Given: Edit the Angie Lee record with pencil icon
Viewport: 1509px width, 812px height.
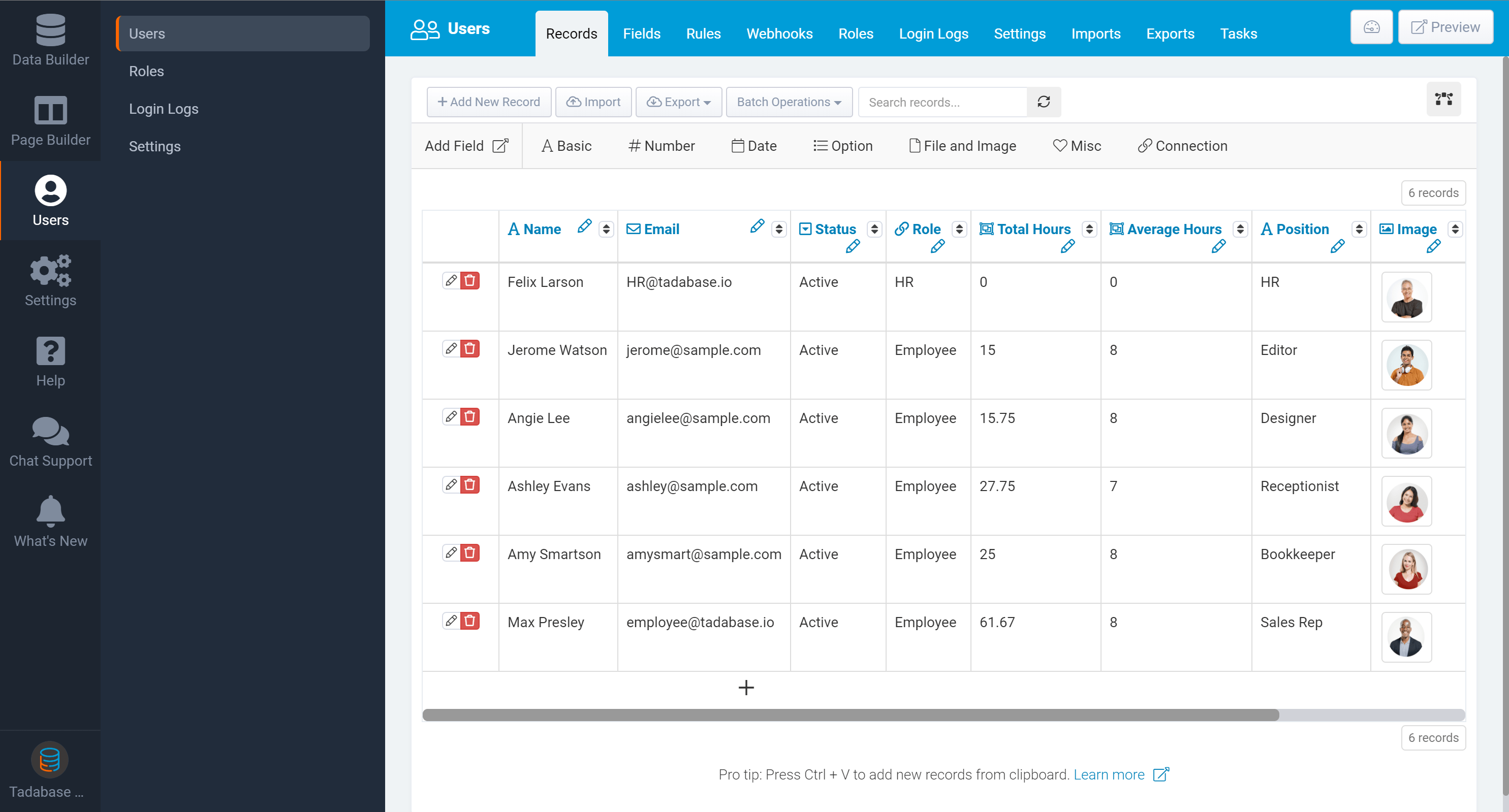Looking at the screenshot, I should point(451,417).
